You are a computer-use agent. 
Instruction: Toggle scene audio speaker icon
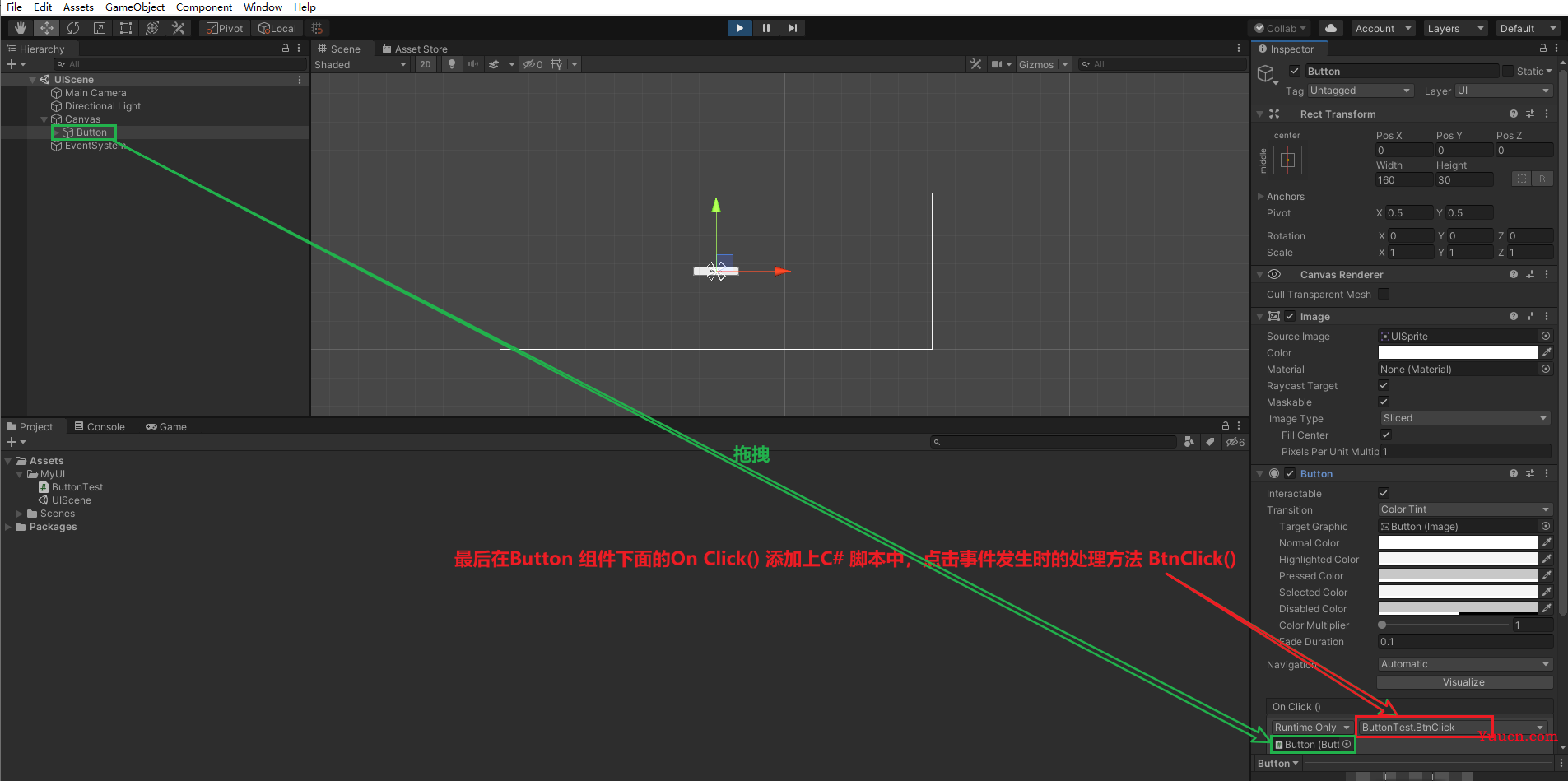[x=473, y=64]
